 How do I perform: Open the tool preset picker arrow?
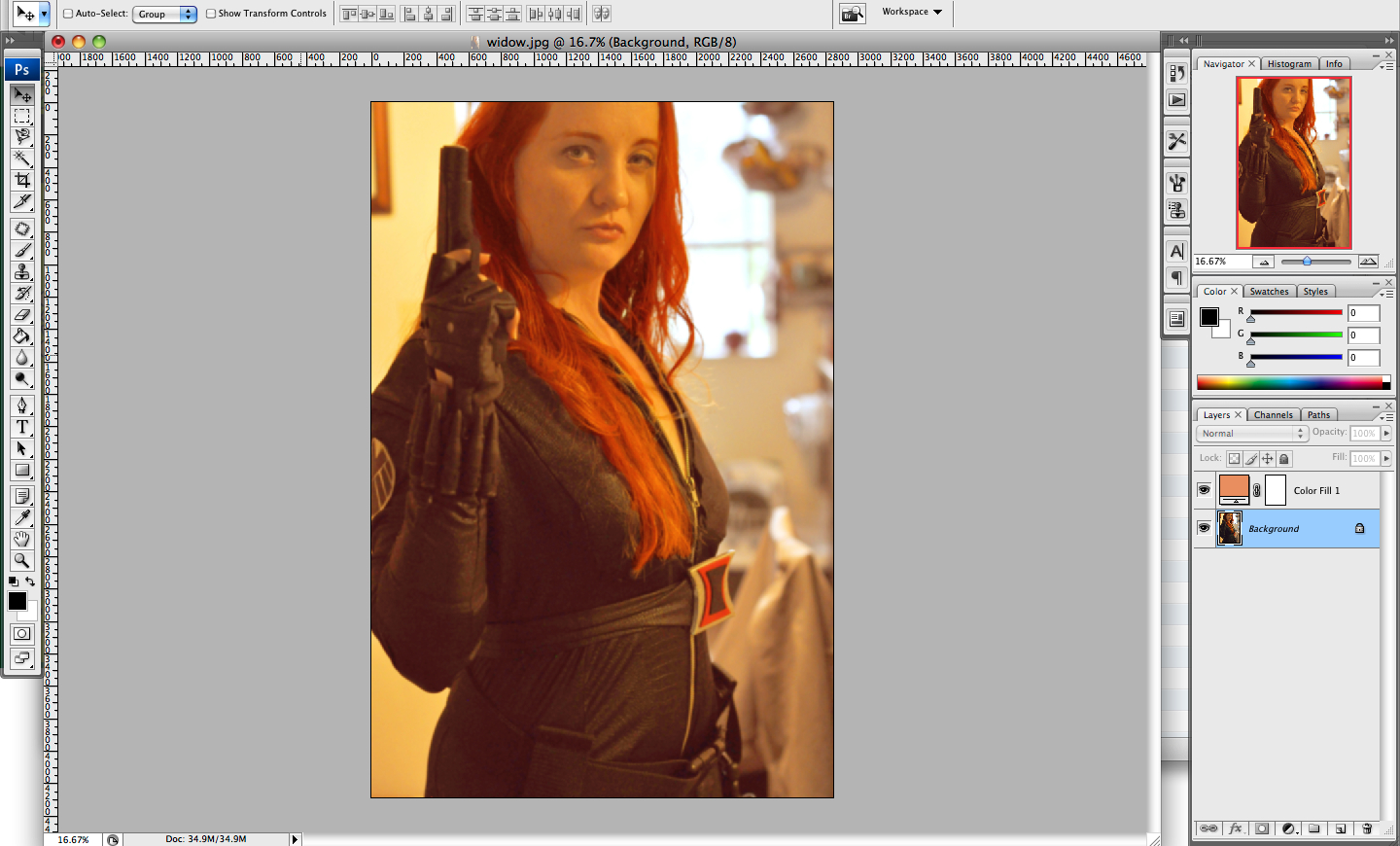point(44,14)
